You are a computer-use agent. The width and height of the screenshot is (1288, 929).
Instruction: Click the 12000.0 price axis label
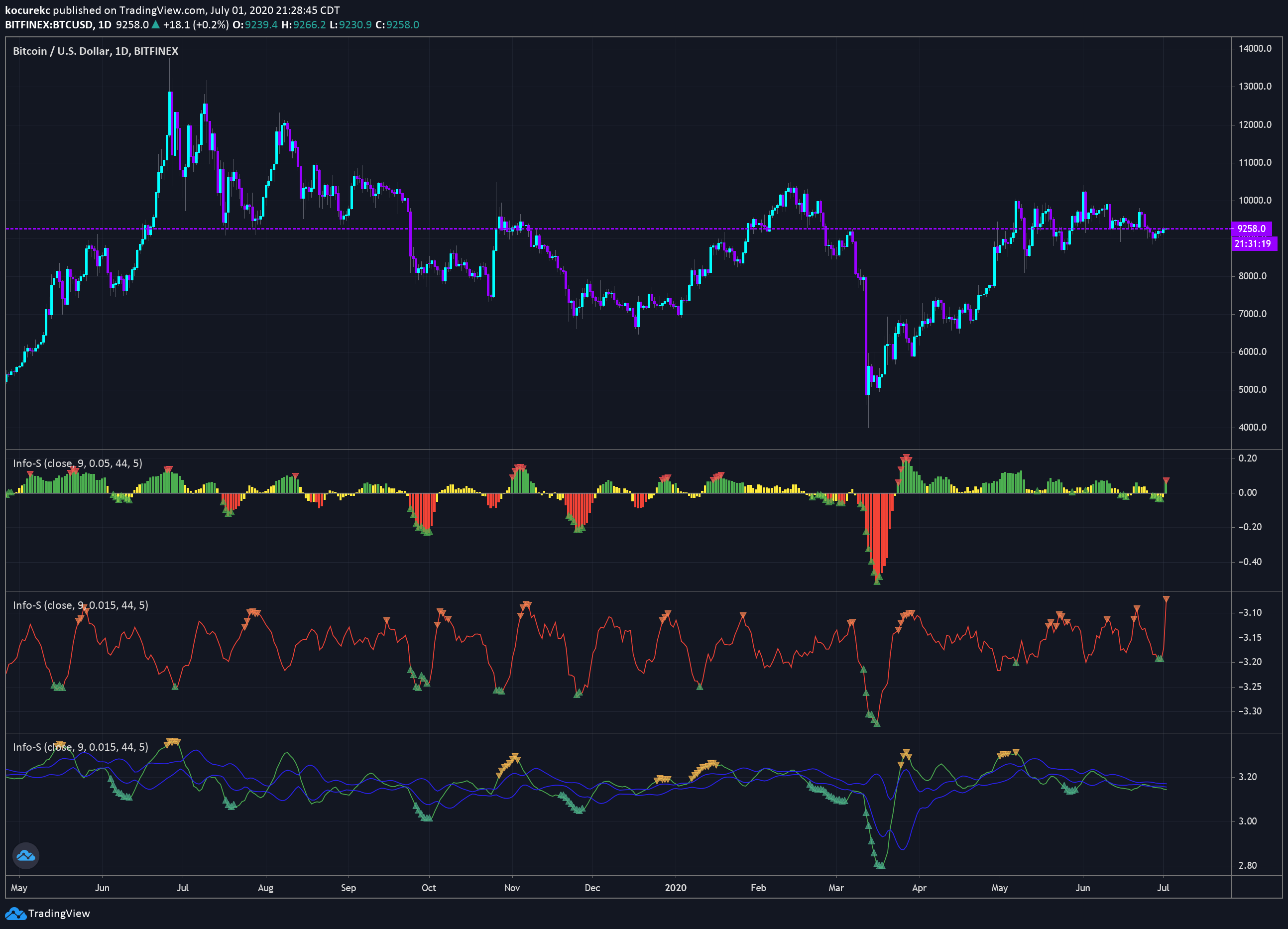1255,124
